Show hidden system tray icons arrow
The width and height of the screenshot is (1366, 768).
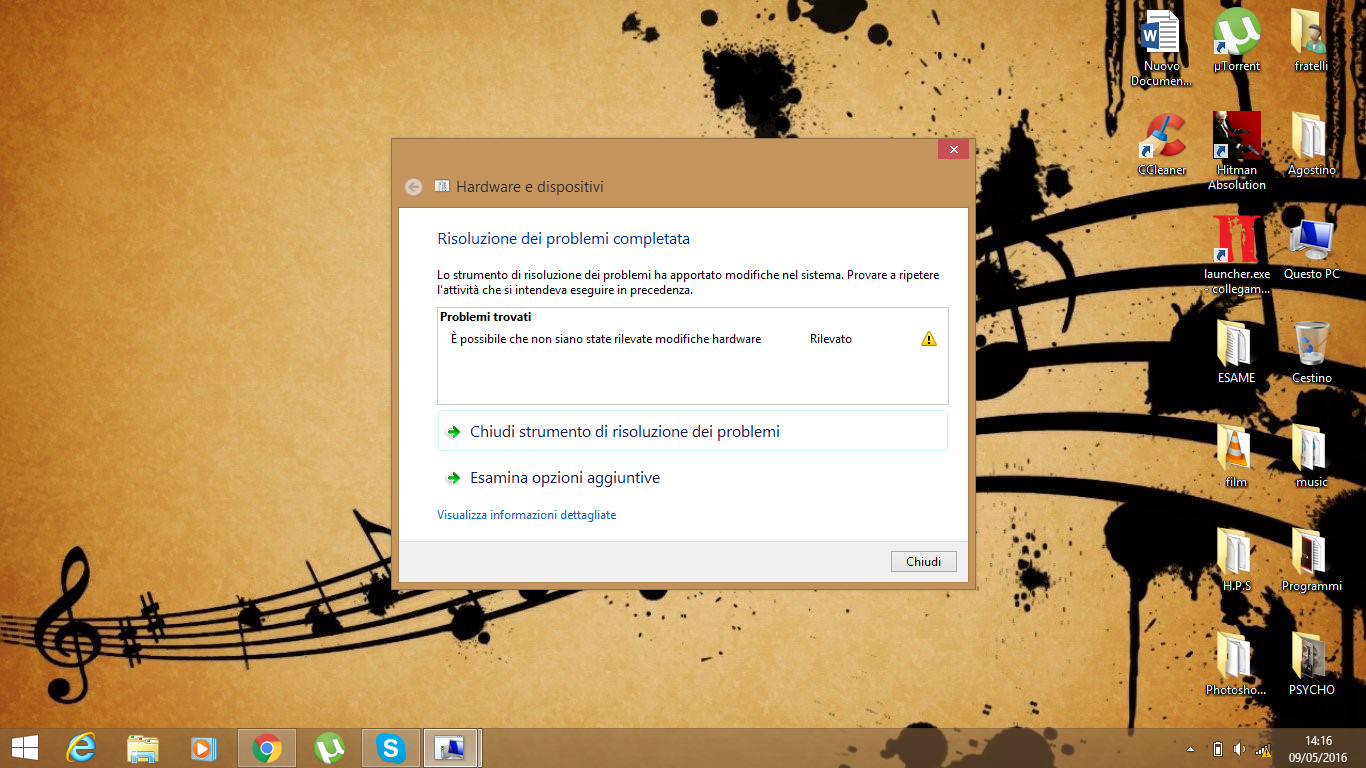tap(1190, 749)
